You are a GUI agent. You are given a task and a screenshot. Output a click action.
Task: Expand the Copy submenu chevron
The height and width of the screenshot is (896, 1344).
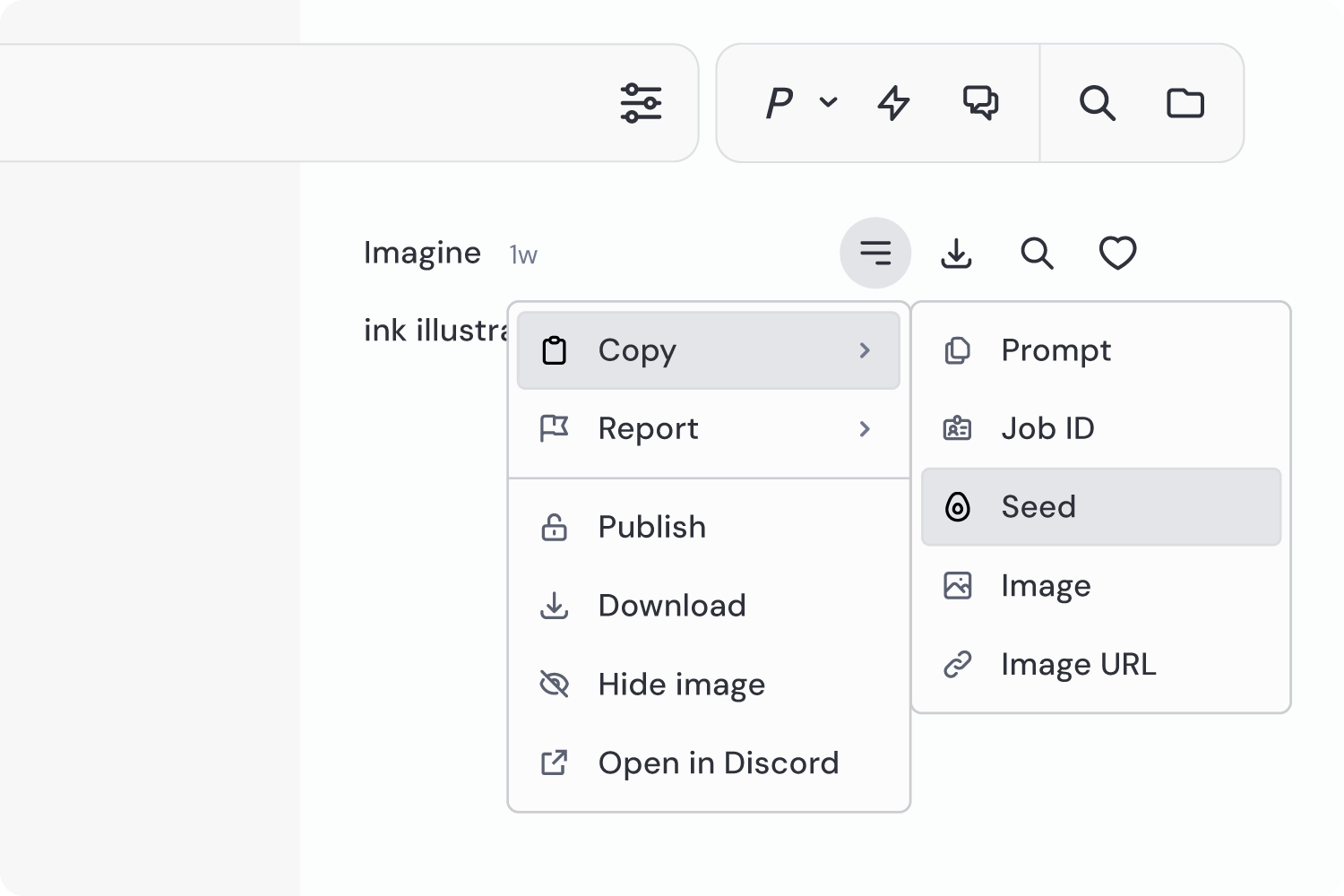coord(865,351)
